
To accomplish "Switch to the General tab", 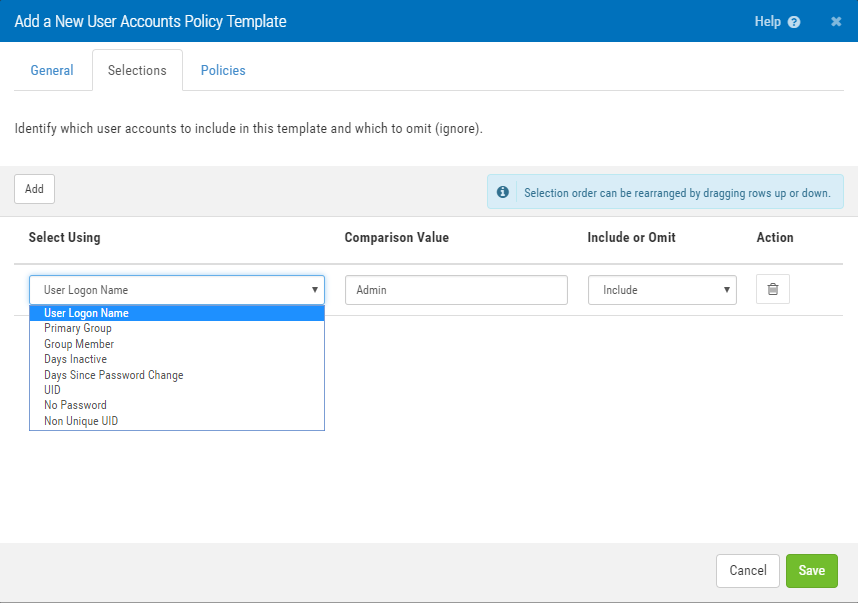I will point(52,71).
